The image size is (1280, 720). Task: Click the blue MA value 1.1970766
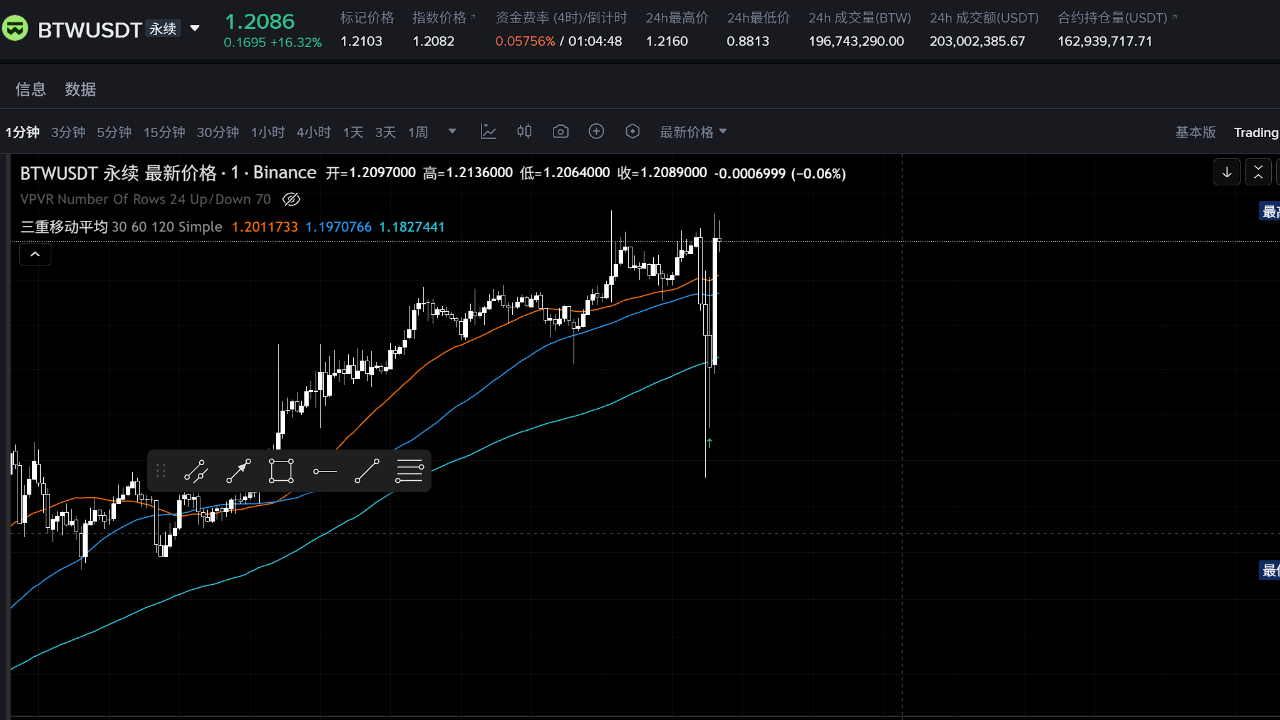[x=339, y=227]
